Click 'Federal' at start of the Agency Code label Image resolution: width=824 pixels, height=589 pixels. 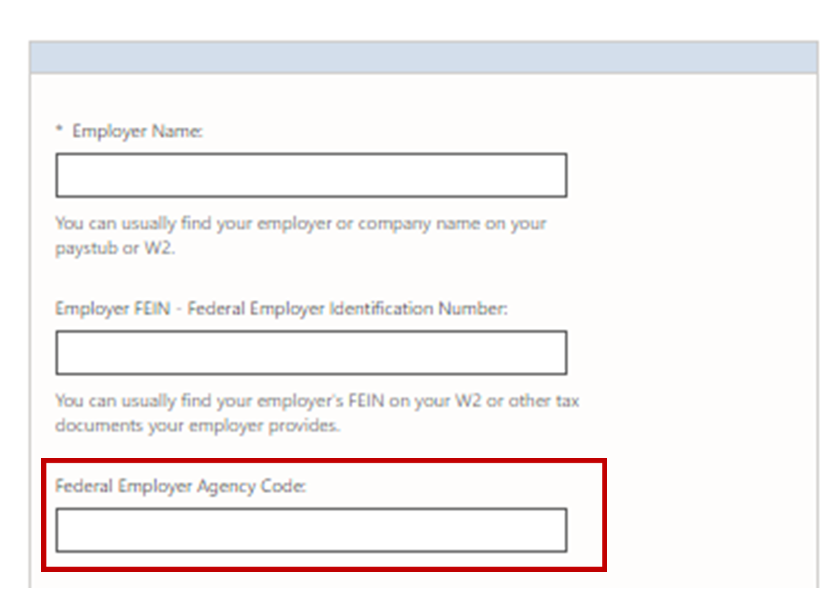coord(84,486)
